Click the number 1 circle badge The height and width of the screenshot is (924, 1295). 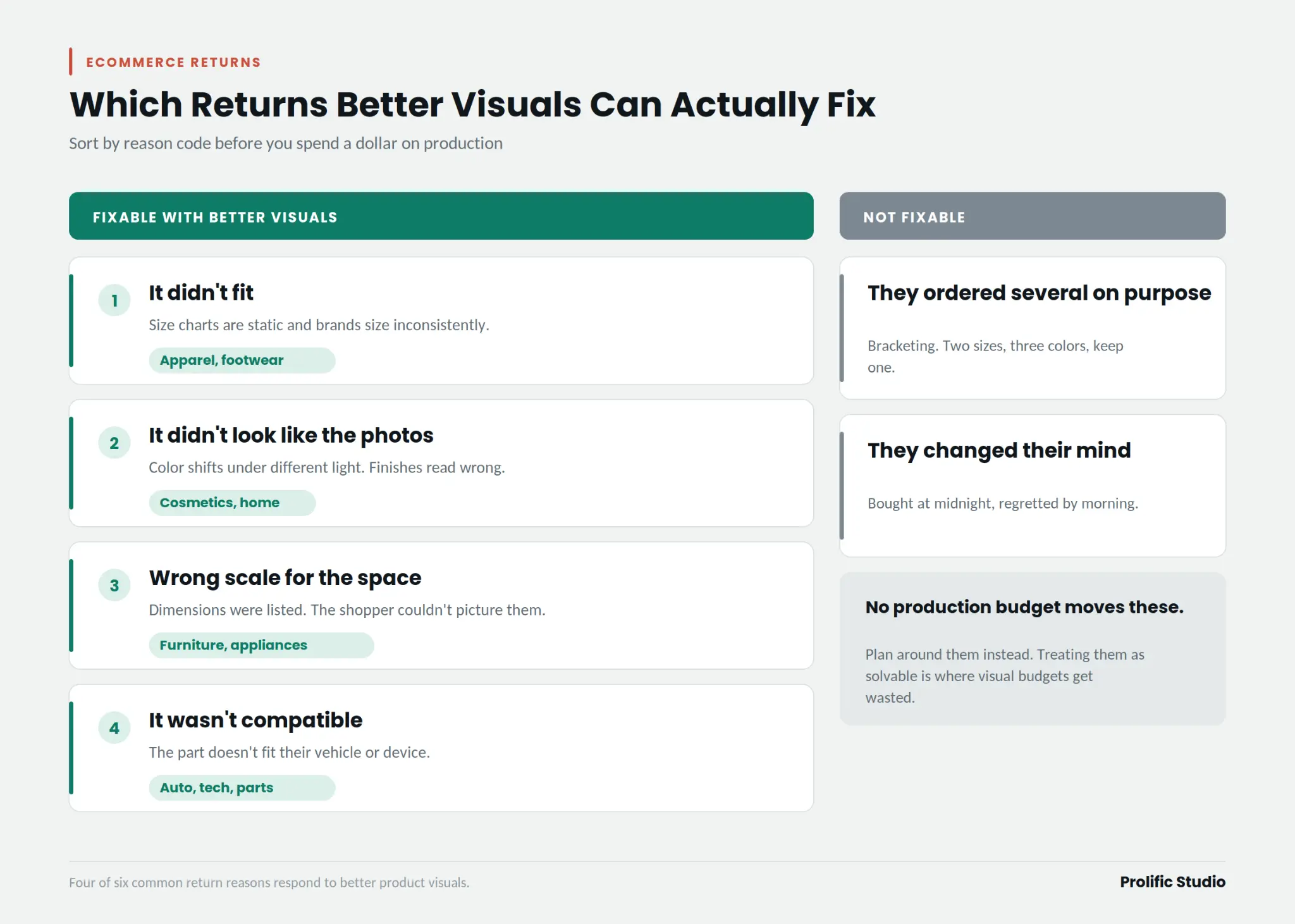pyautogui.click(x=114, y=300)
